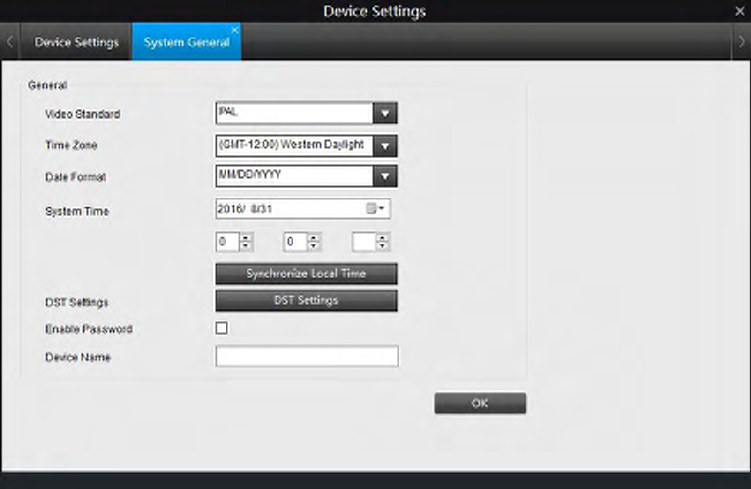Image resolution: width=751 pixels, height=489 pixels.
Task: Click the hour value field
Action: click(x=227, y=242)
